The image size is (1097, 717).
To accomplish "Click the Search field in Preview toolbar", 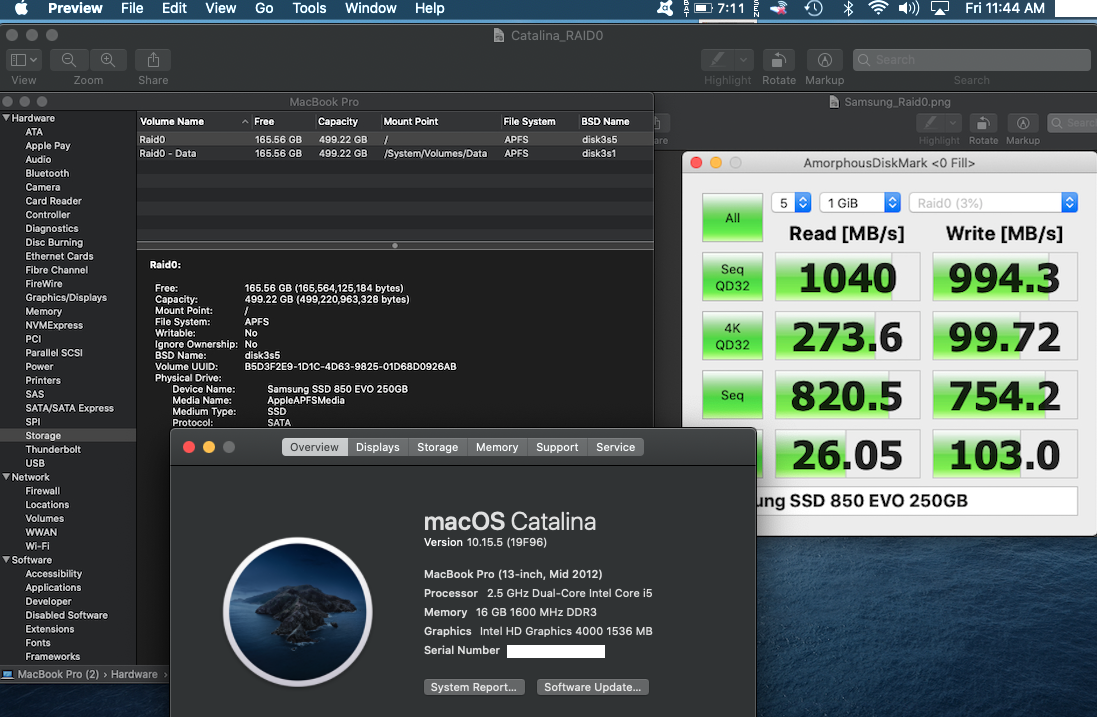I will 972,60.
